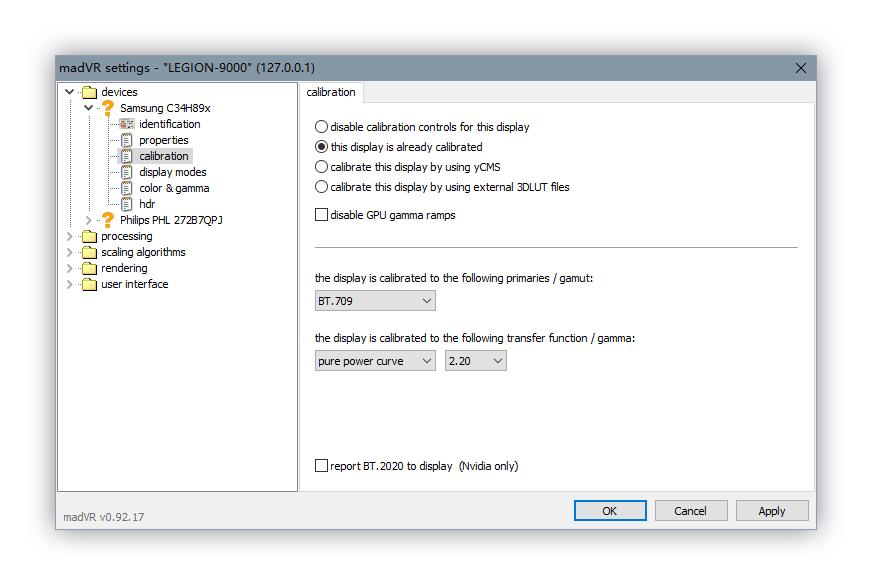This screenshot has height=585, width=872.
Task: Select the rendering label in the tree
Action: [124, 269]
